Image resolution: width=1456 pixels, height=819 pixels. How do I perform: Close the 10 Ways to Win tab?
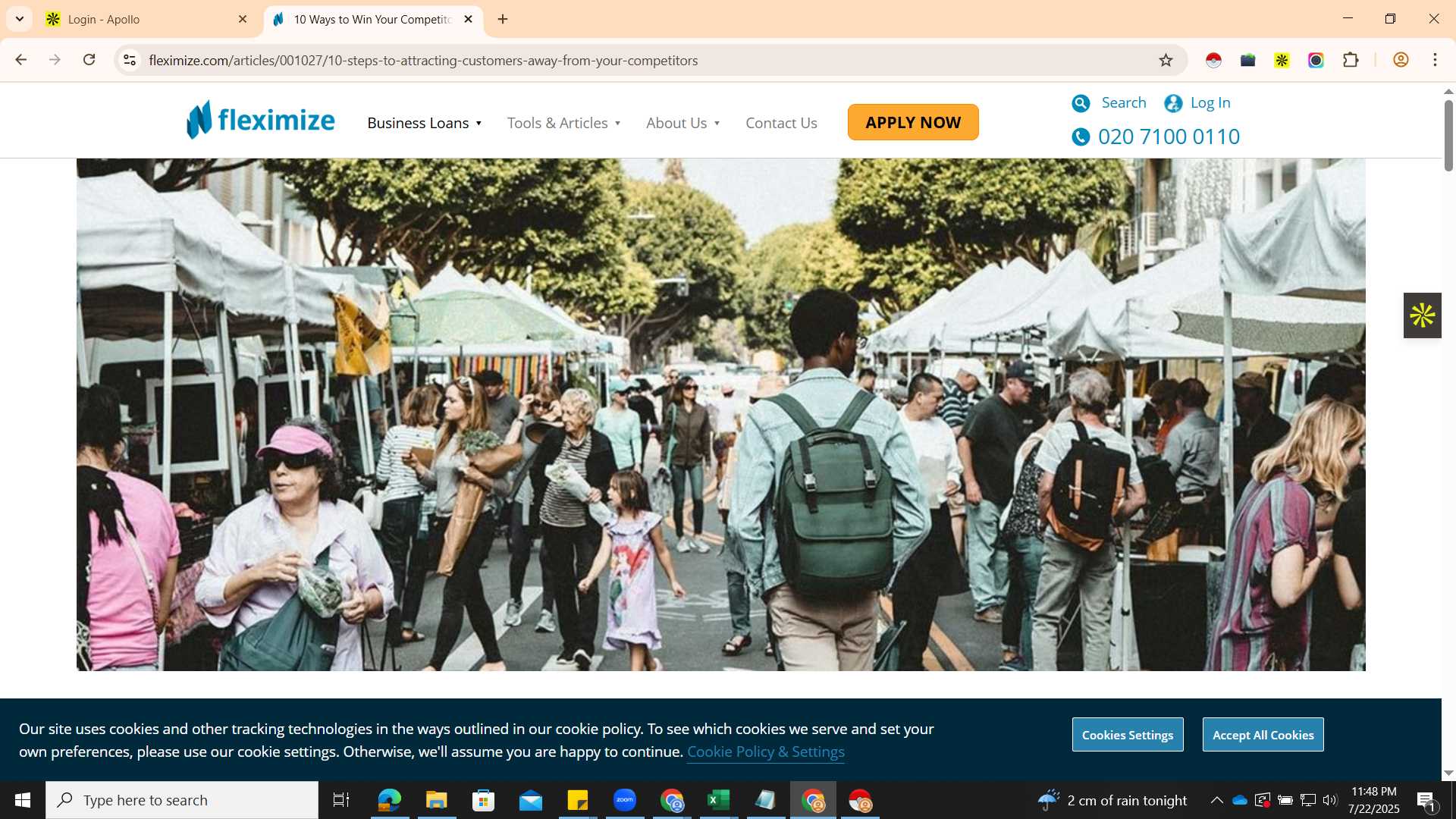[468, 19]
